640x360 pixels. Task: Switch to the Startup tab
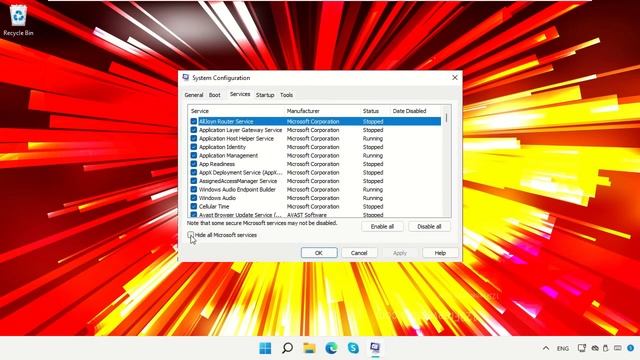point(265,95)
